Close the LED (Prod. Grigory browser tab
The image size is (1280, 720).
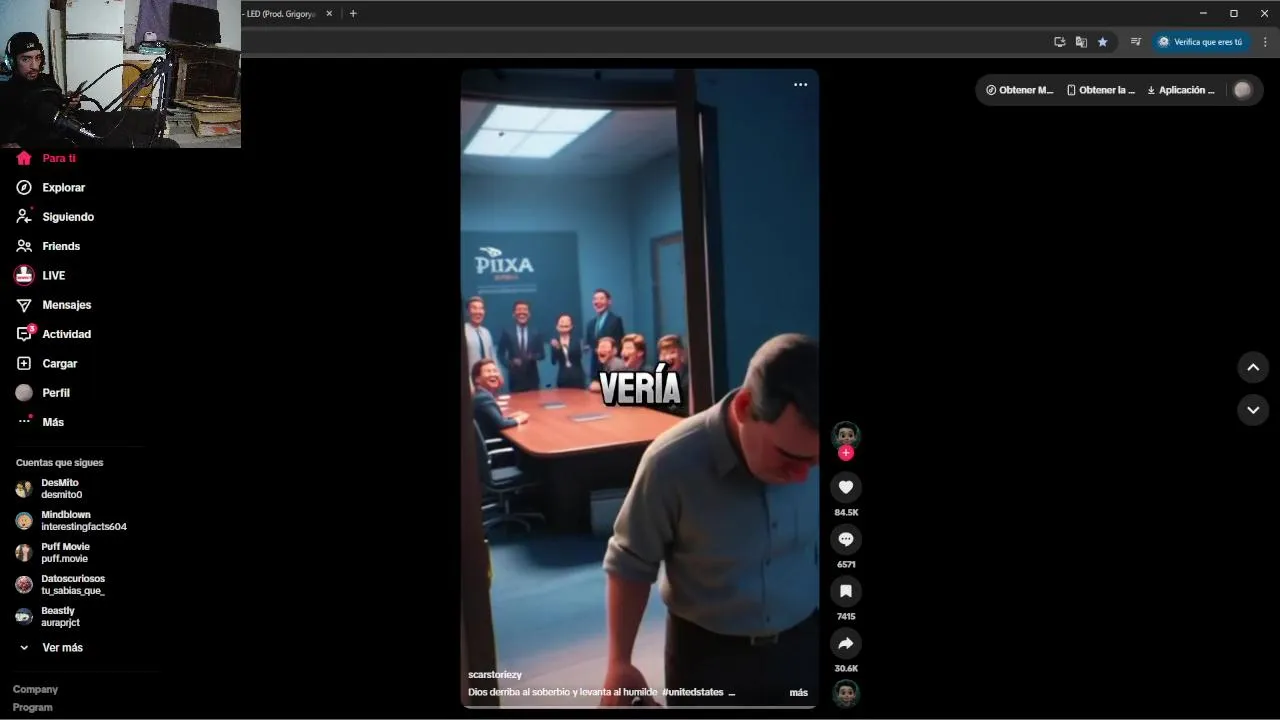[x=329, y=14]
